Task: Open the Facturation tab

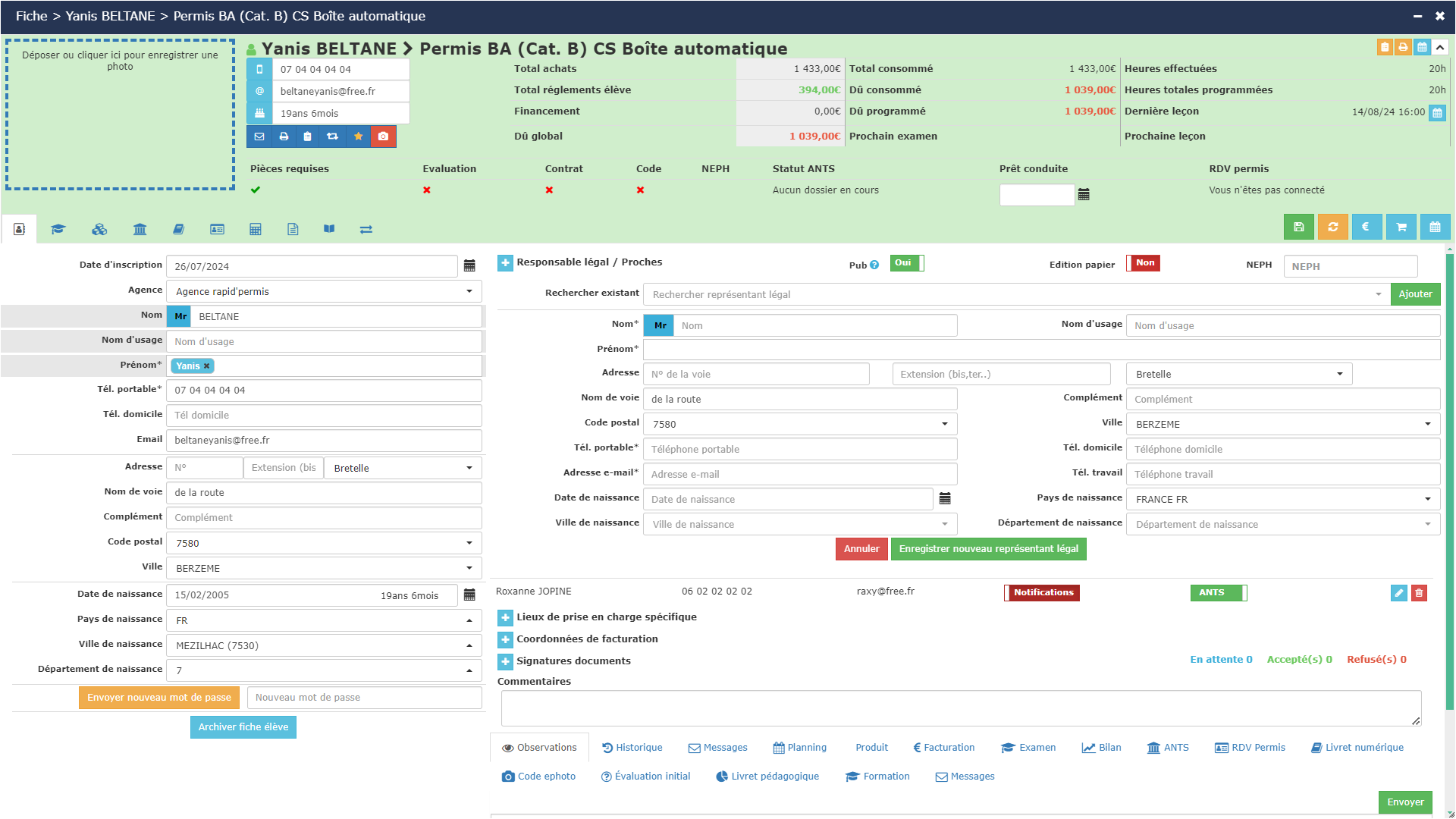Action: [944, 748]
